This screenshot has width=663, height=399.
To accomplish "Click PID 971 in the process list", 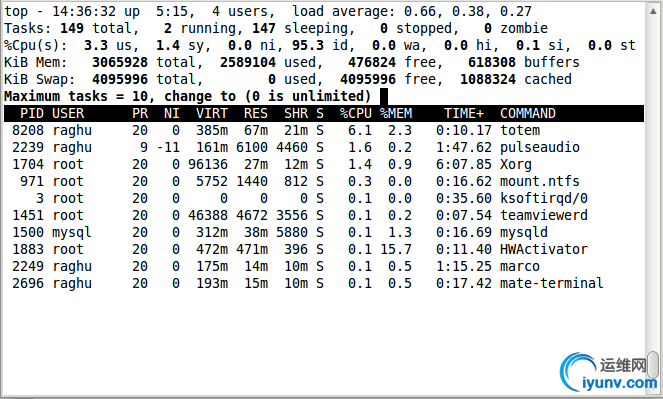I will (x=32, y=181).
